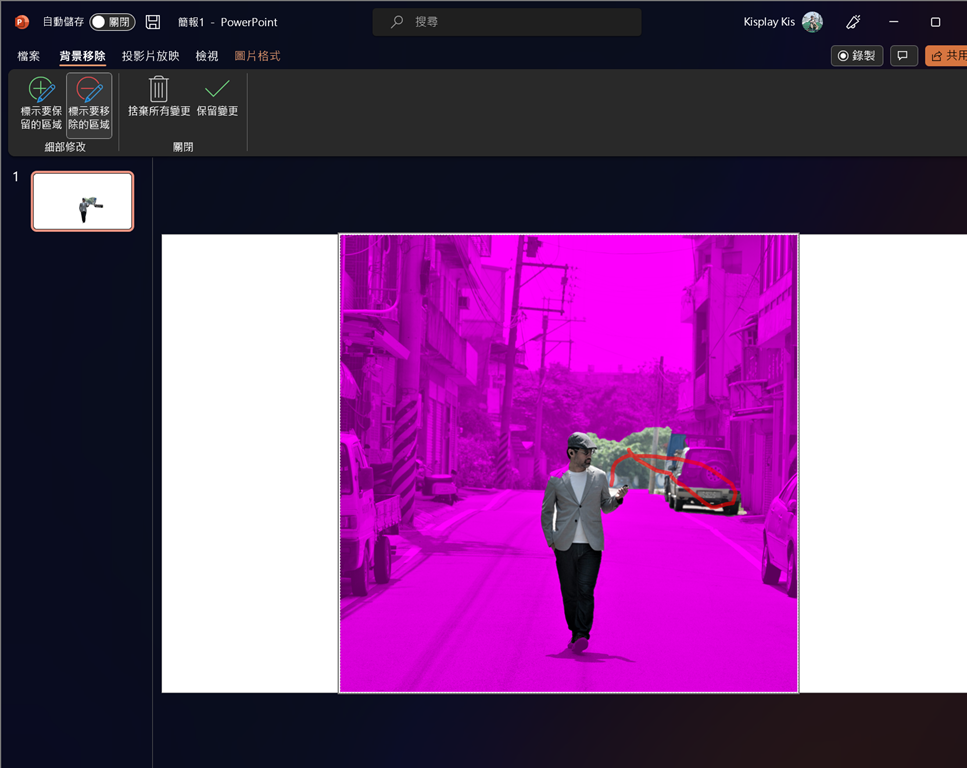Viewport: 967px width, 768px height.
Task: Click the 搜尋 search box
Action: [507, 22]
